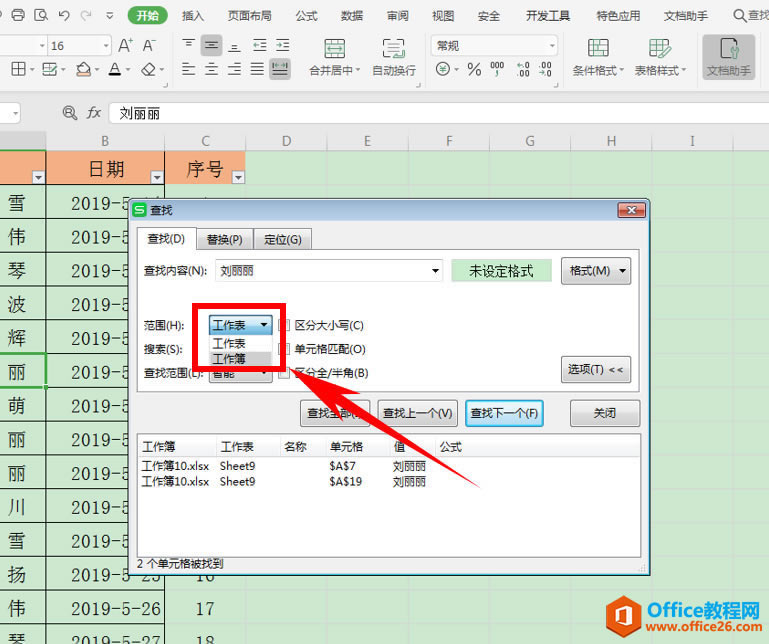The width and height of the screenshot is (769, 644).
Task: Click 查找下一个(F) button
Action: coord(504,413)
